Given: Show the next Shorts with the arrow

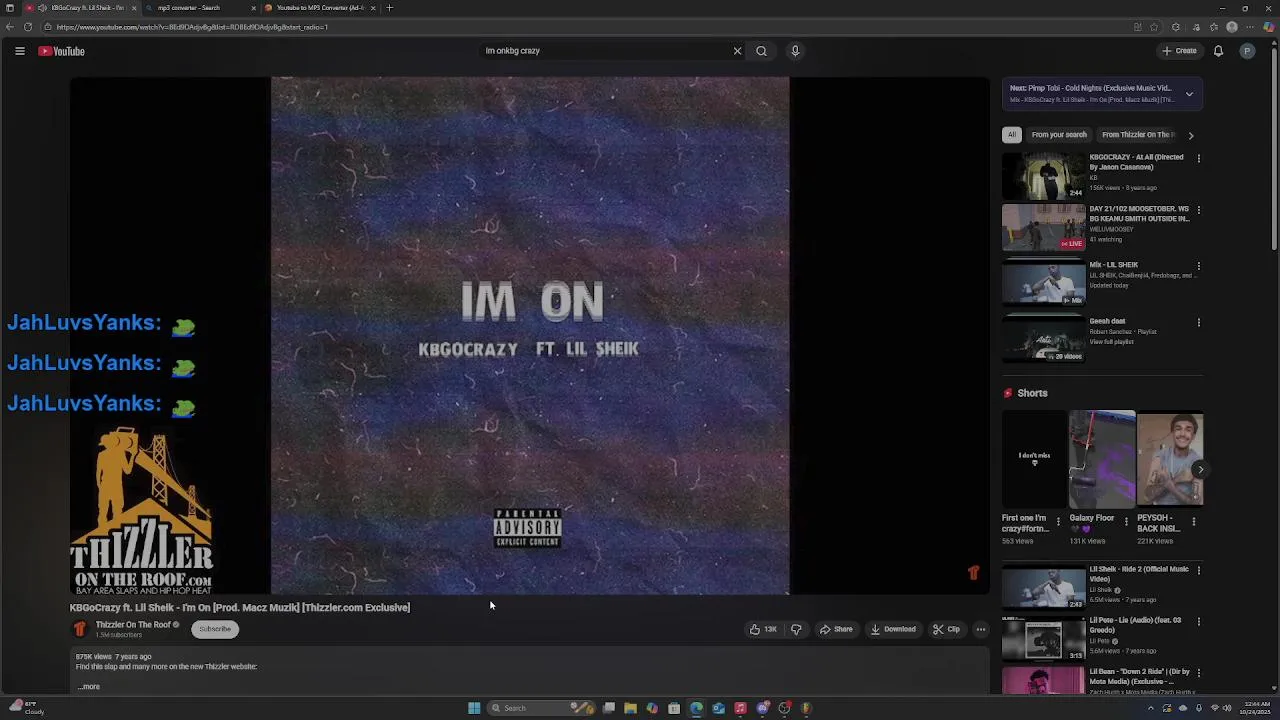Looking at the screenshot, I should (x=1200, y=470).
